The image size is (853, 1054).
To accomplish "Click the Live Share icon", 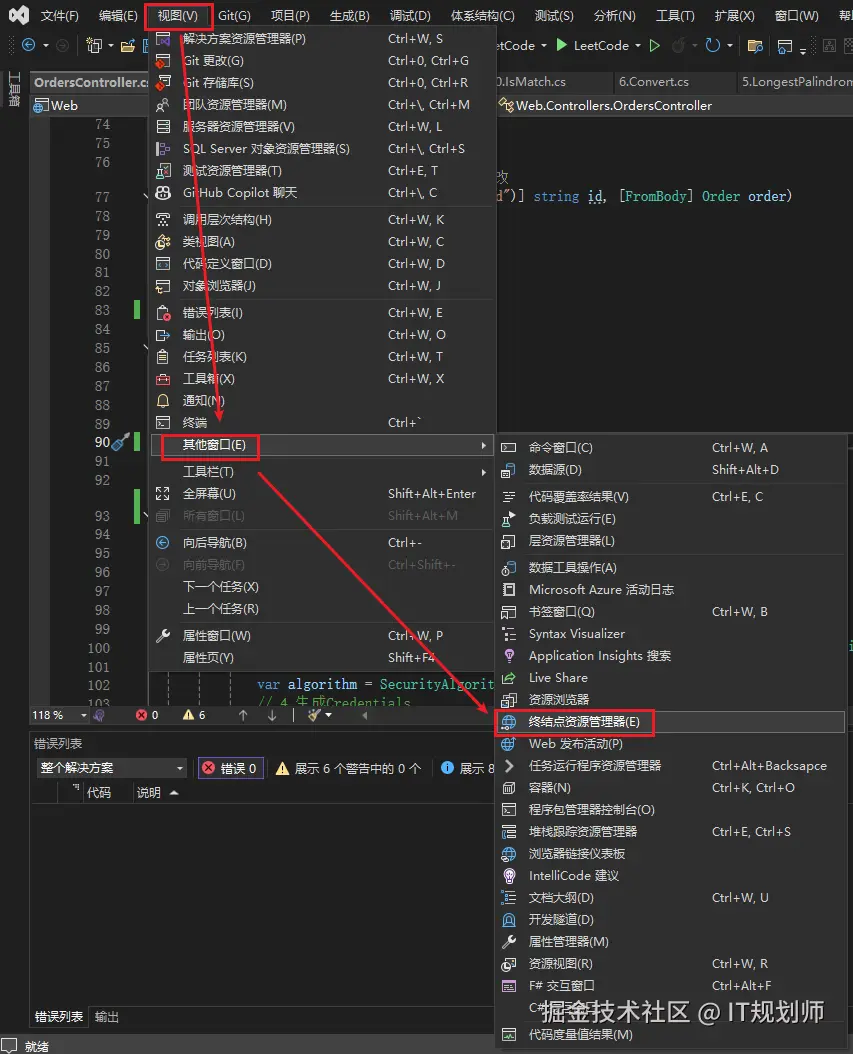I will point(509,678).
